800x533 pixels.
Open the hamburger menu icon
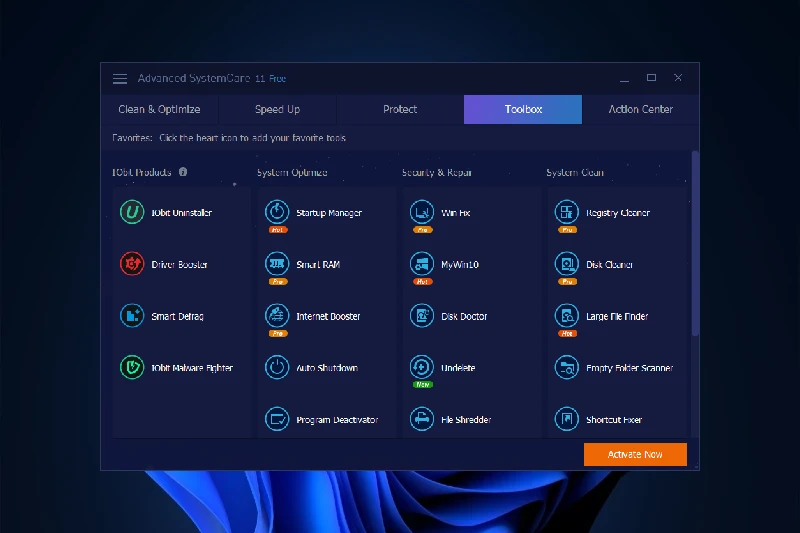point(120,79)
